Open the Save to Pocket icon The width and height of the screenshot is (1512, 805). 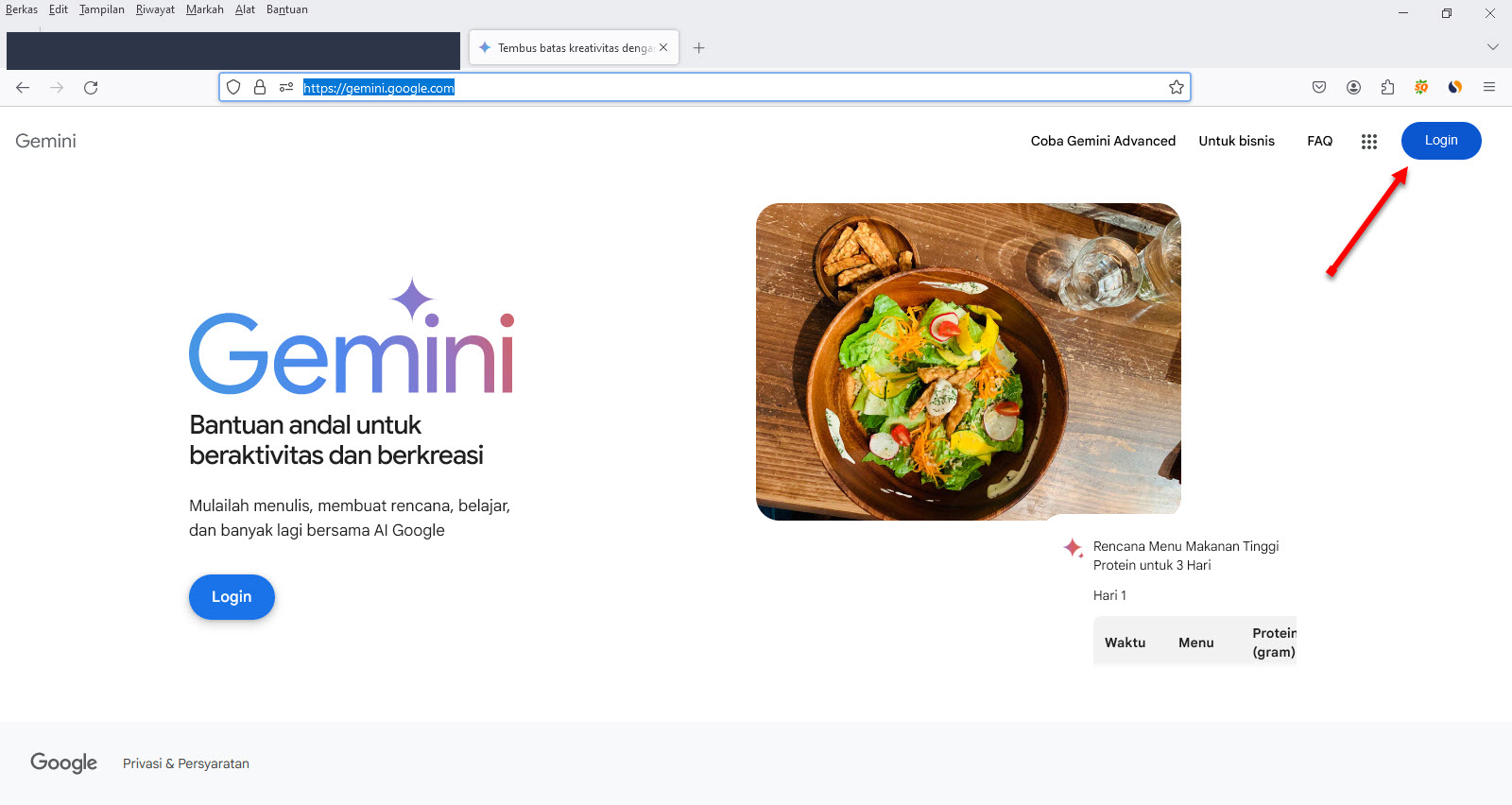(x=1319, y=88)
